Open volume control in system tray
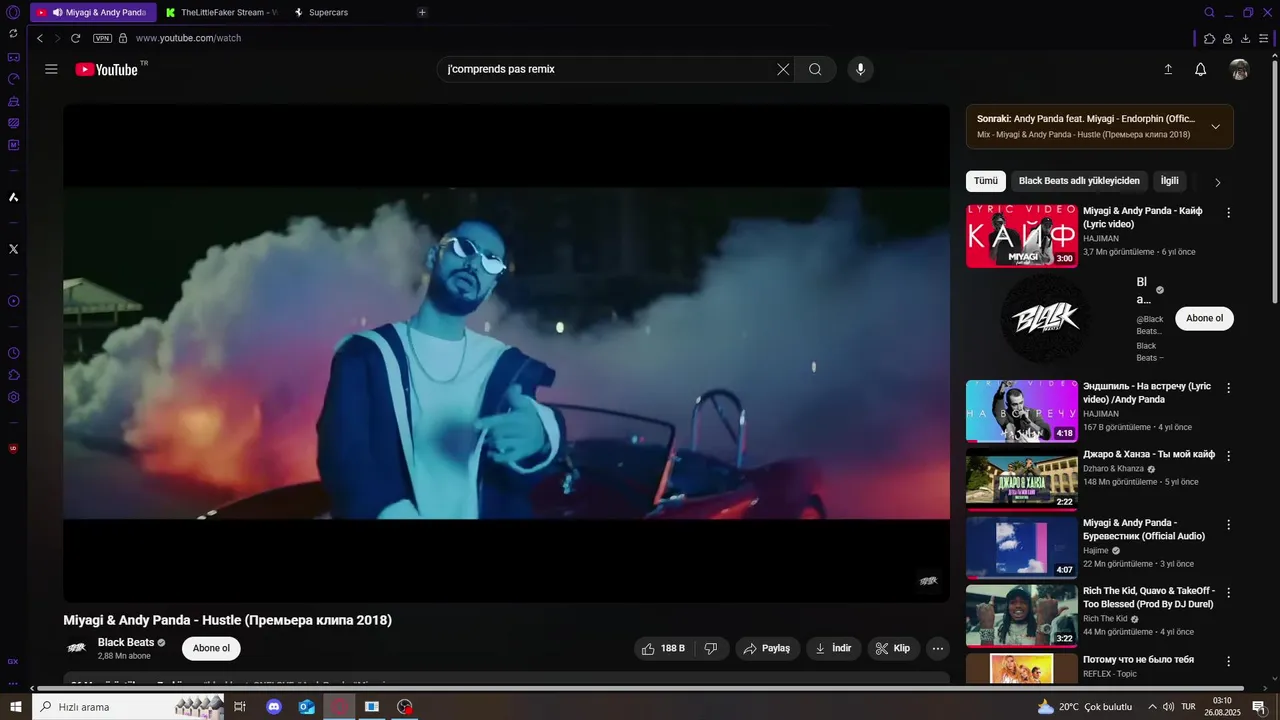1280x720 pixels. pyautogui.click(x=1168, y=707)
